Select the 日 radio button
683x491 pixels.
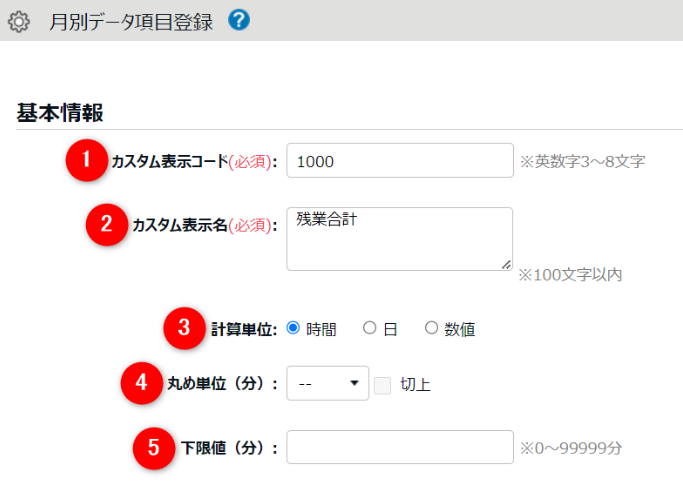pos(369,327)
